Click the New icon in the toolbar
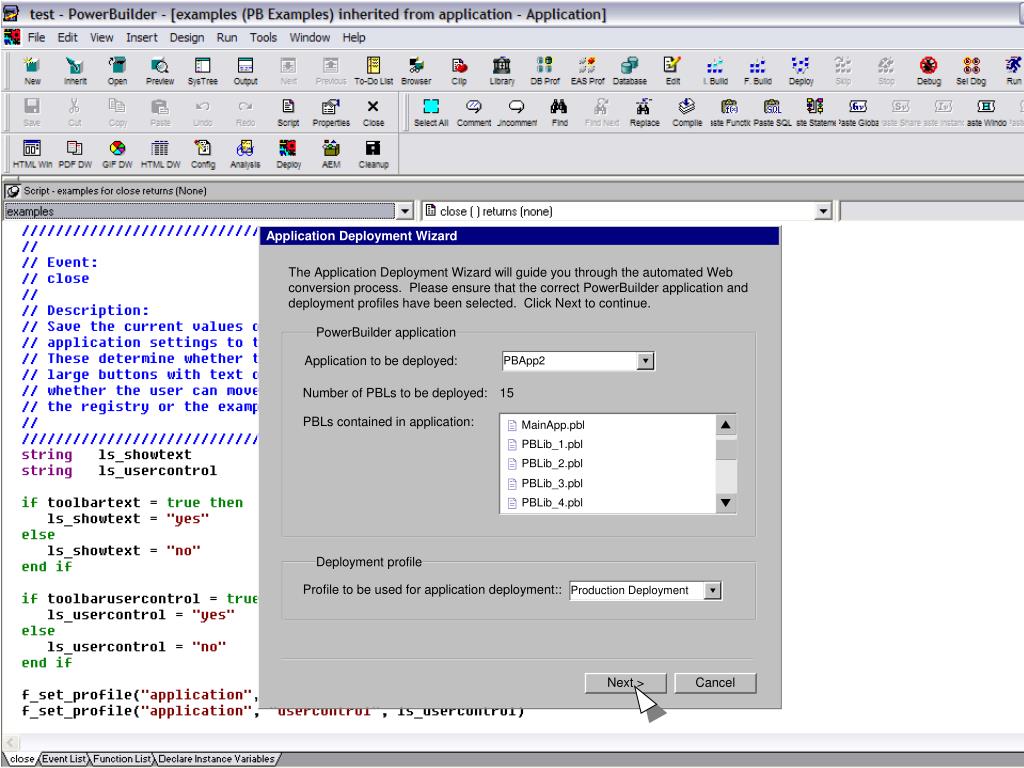Image resolution: width=1024 pixels, height=768 pixels. click(x=32, y=71)
